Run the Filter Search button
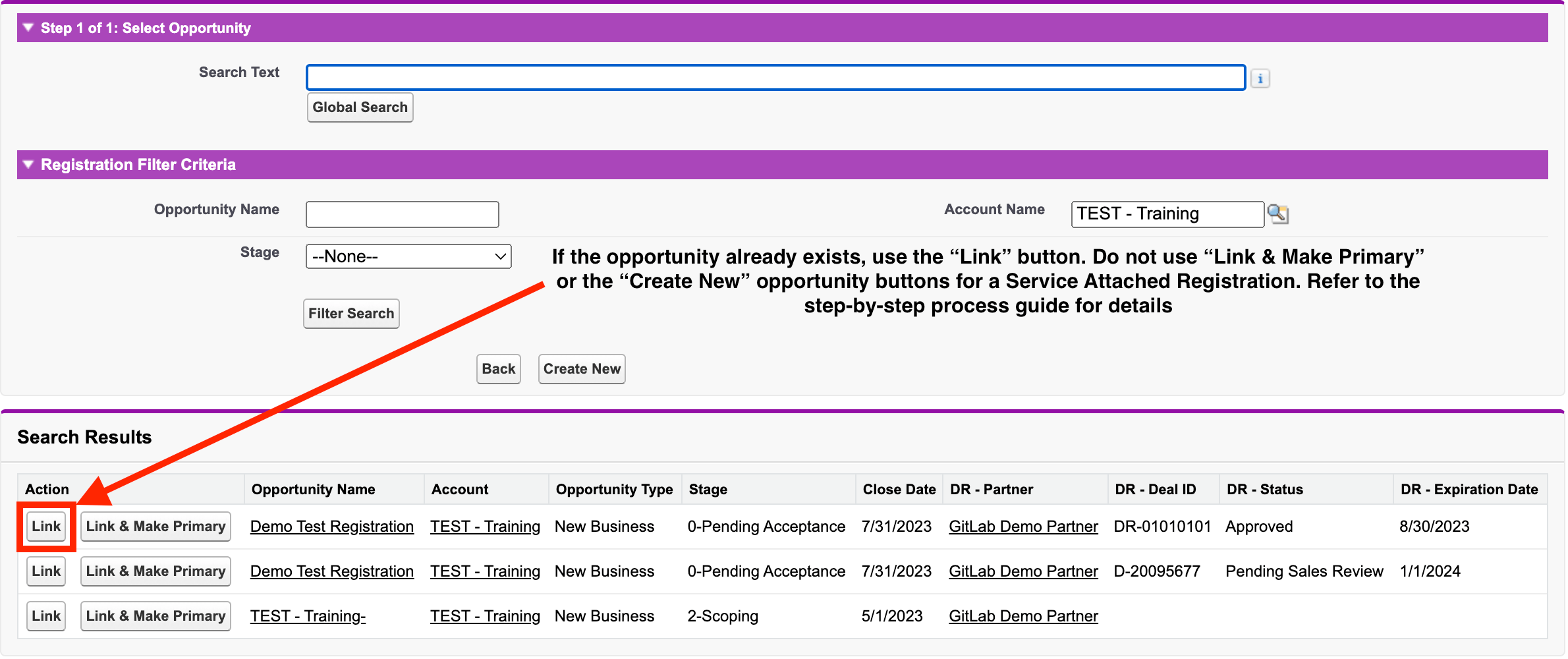This screenshot has width=1568, height=659. [351, 314]
